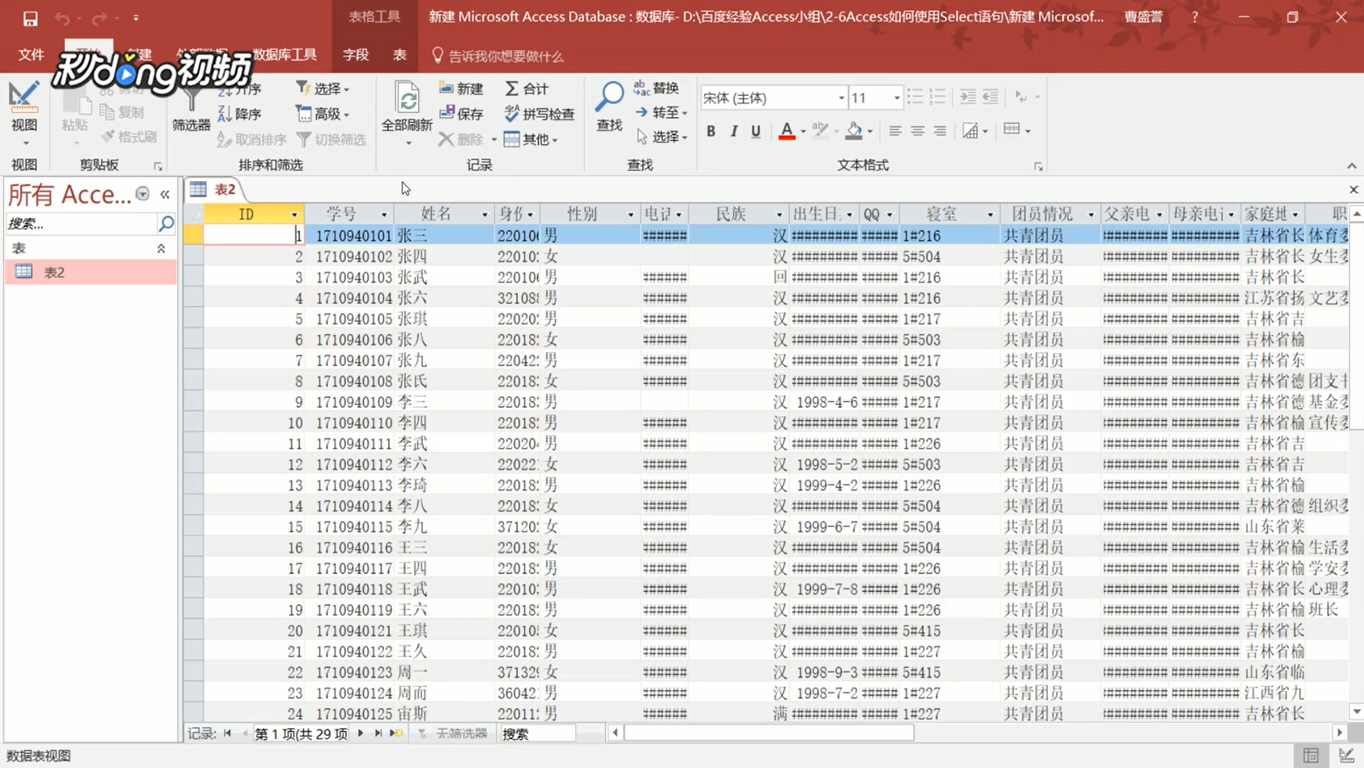Run 拼写检查 (Spell check)
The width and height of the screenshot is (1364, 768).
click(539, 114)
